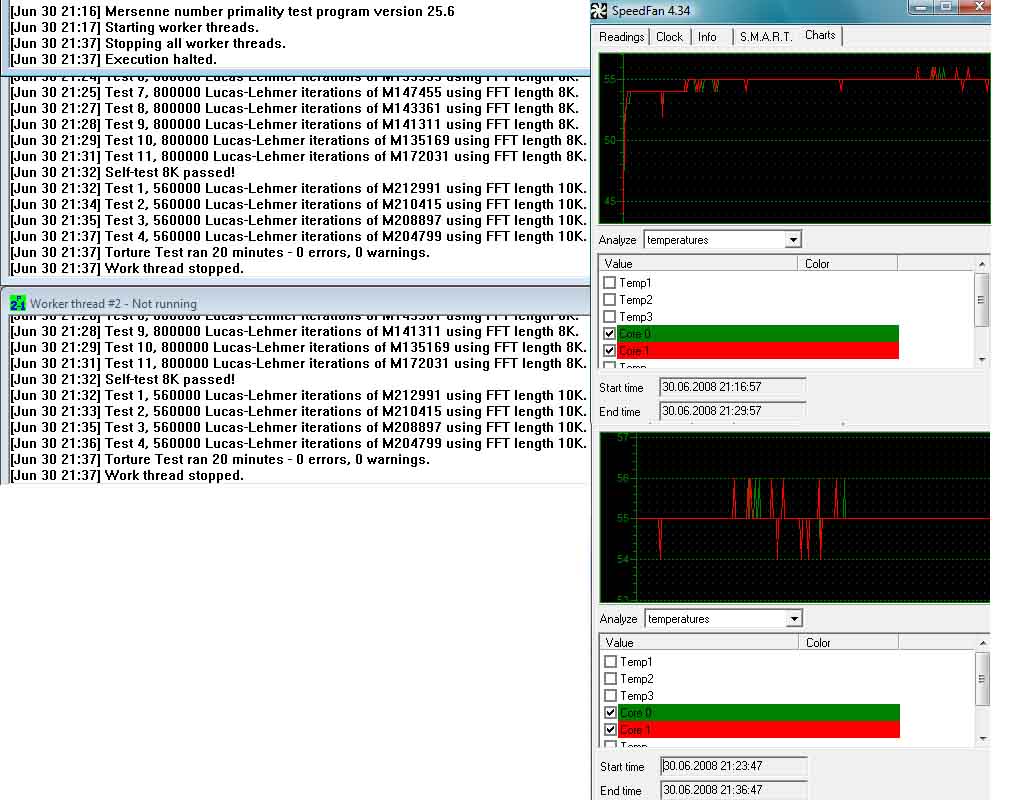Click the "Starting worker threads." log line
Screen dimensions: 1024x800
coord(134,27)
